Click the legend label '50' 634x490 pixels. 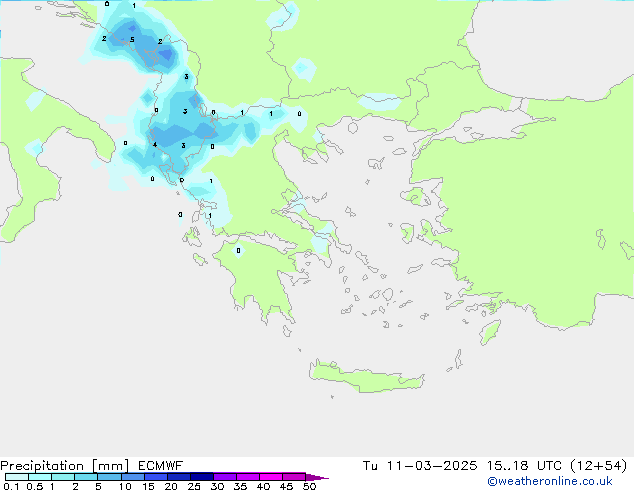pos(309,486)
